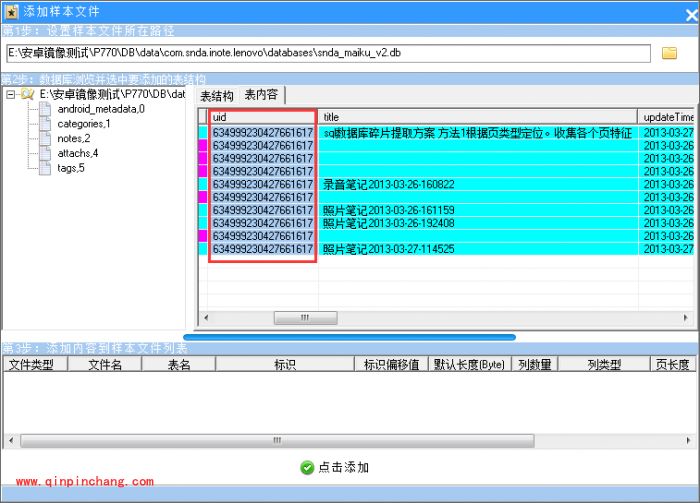The height and width of the screenshot is (503, 700).
Task: Select the categories,1 table icon
Action: click(x=46, y=123)
